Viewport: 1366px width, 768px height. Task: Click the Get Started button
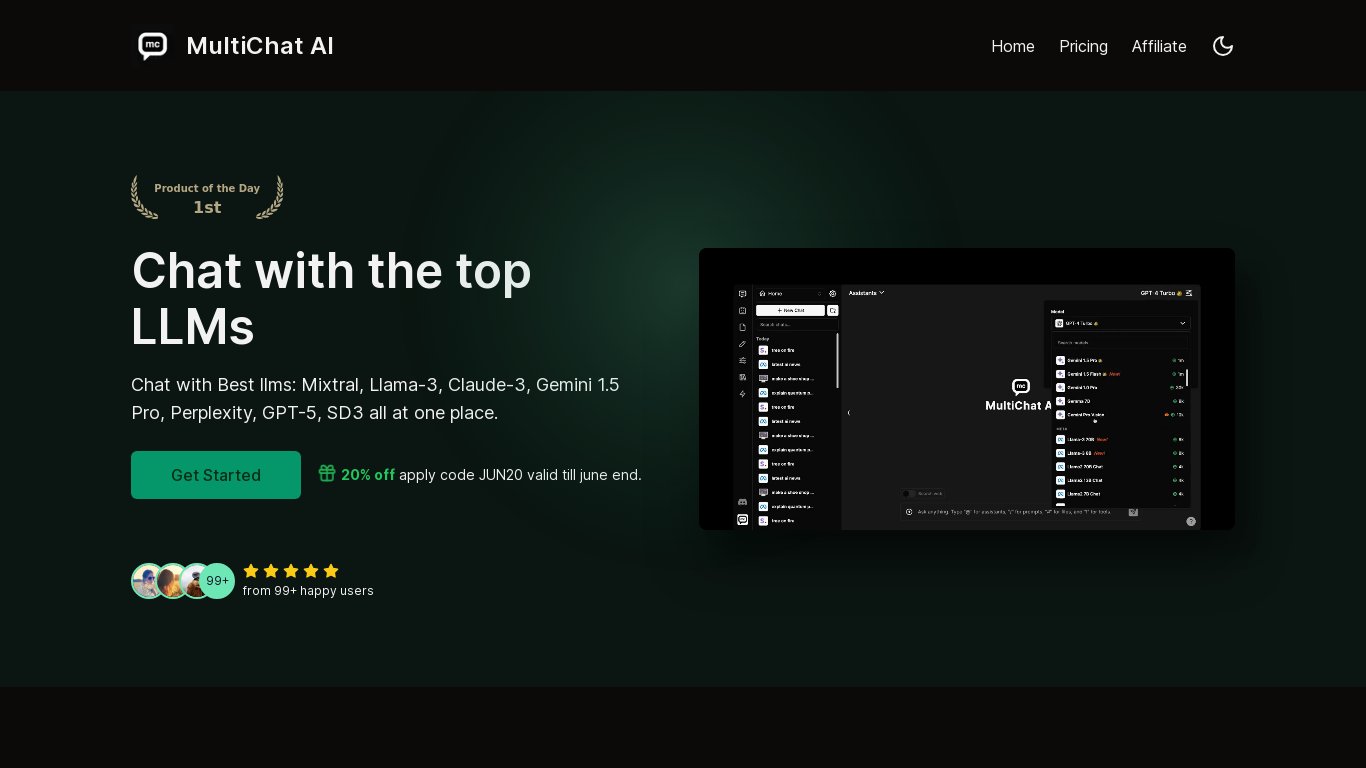[216, 475]
